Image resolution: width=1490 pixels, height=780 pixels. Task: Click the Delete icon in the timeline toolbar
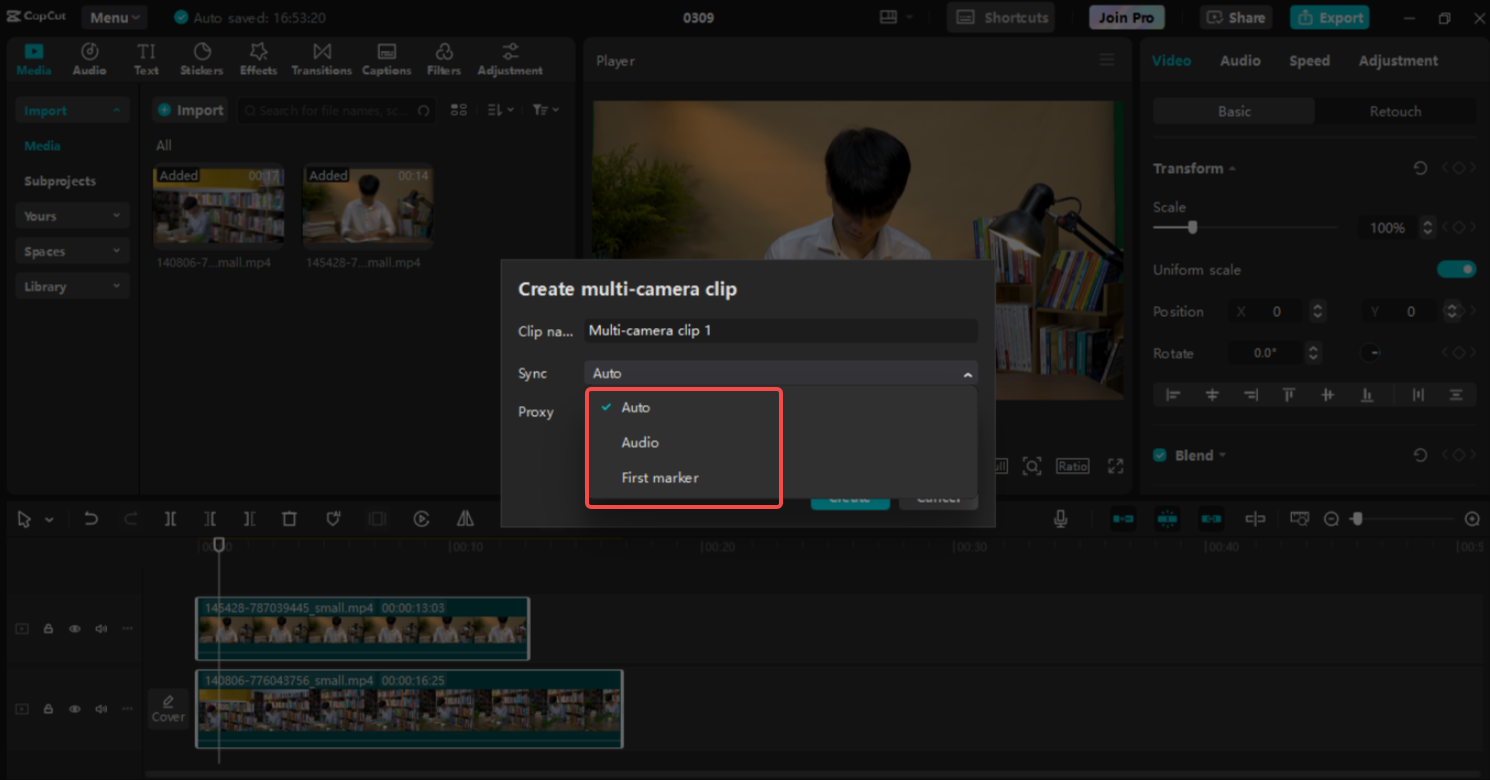point(289,519)
